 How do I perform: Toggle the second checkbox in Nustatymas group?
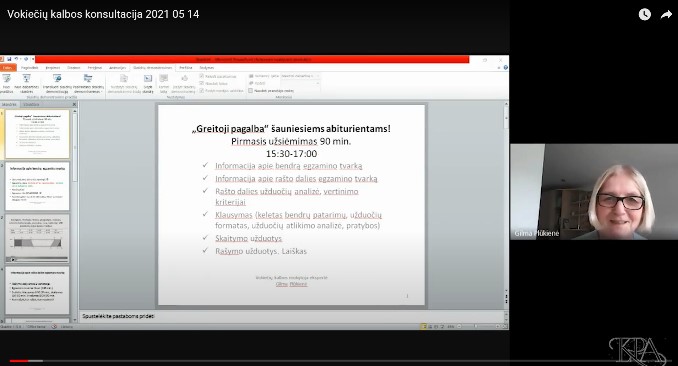coord(201,83)
